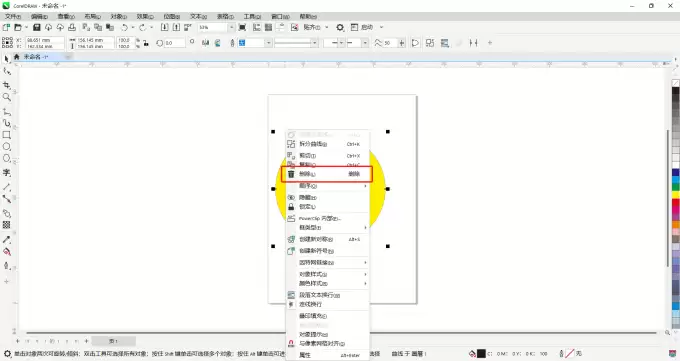Select the Parallel Dimension line tool
This screenshot has height=361, width=680.
click(7, 187)
